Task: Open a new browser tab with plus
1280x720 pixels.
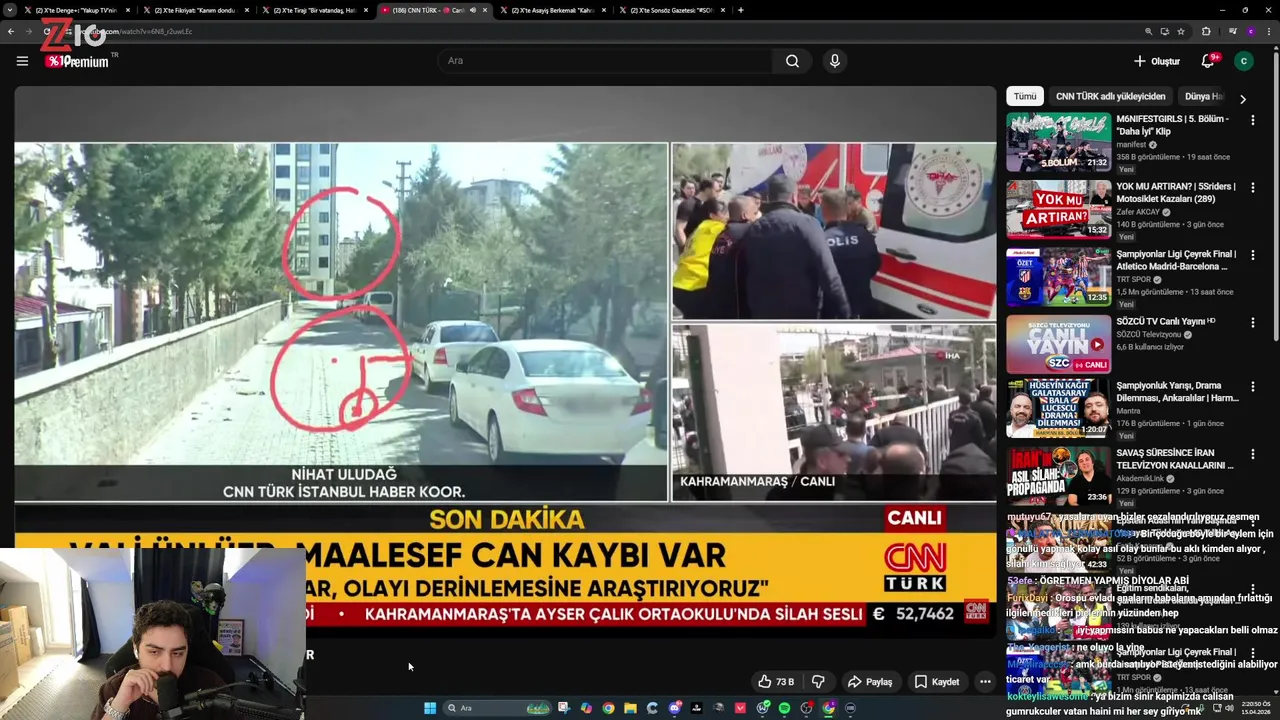Action: 740,10
